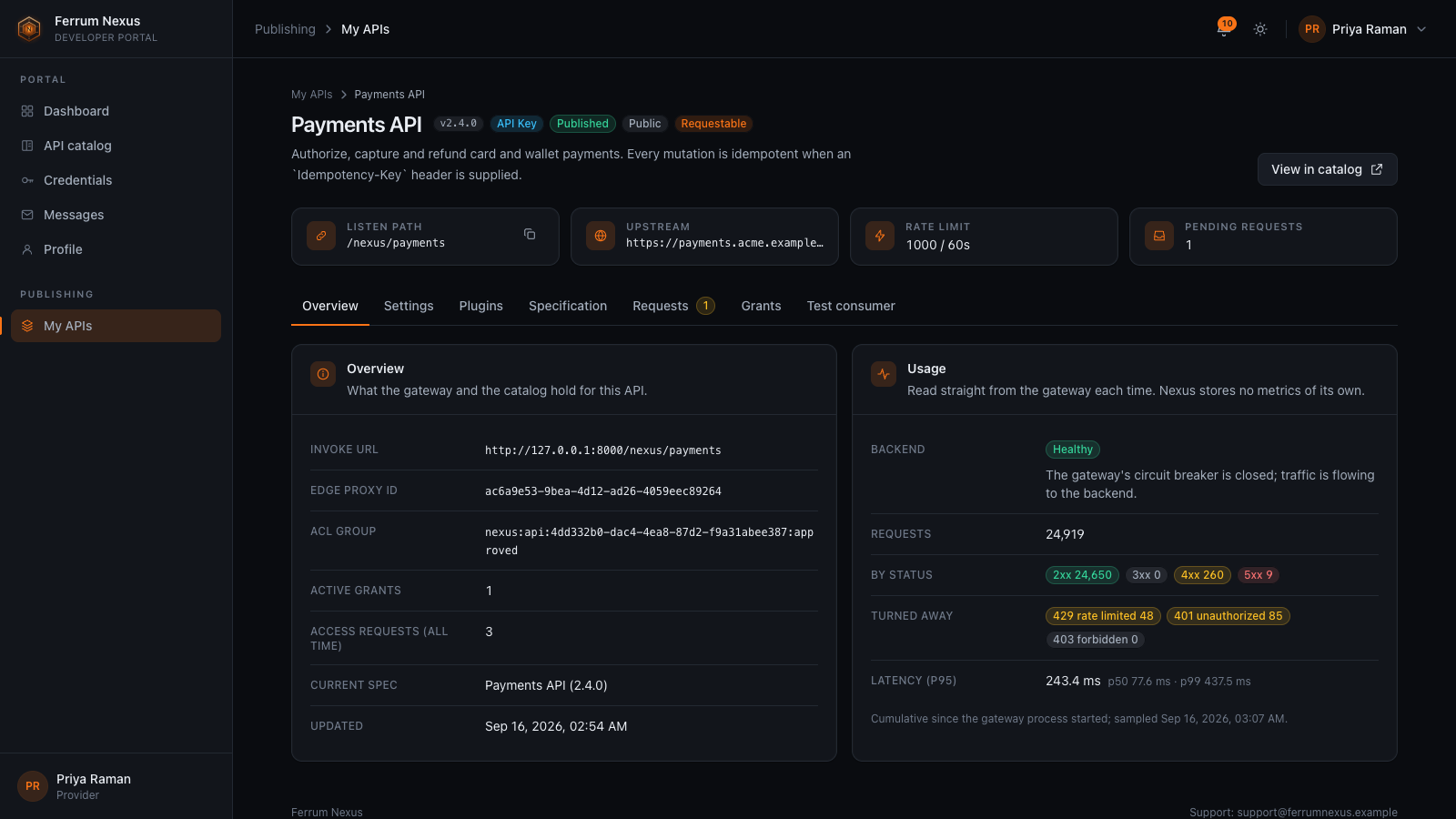
Task: Open Profile in the sidebar
Action: point(116,249)
